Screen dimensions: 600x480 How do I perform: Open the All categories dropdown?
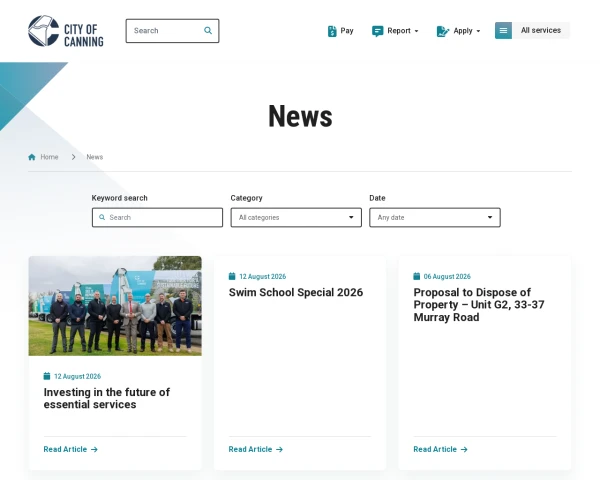[x=296, y=217]
